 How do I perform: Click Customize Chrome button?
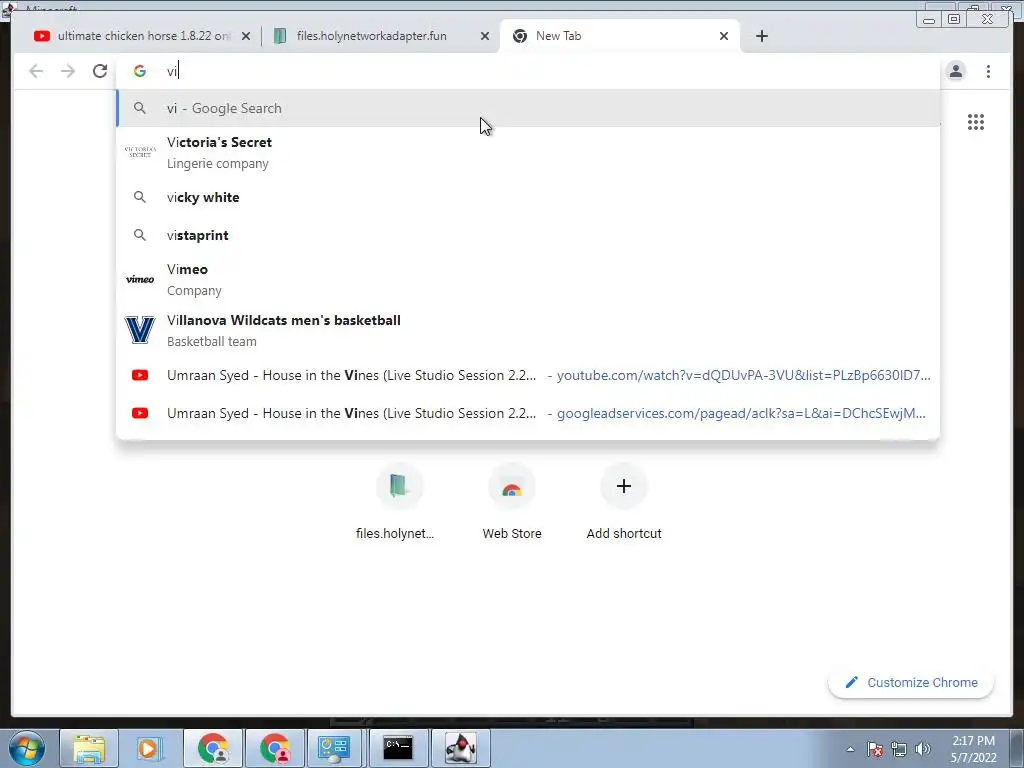click(x=911, y=682)
